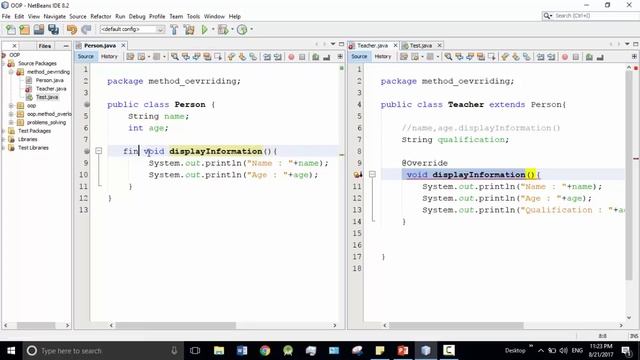Collapse the displayInformation fold in Person.java
This screenshot has width=640, height=360.
coord(99,151)
